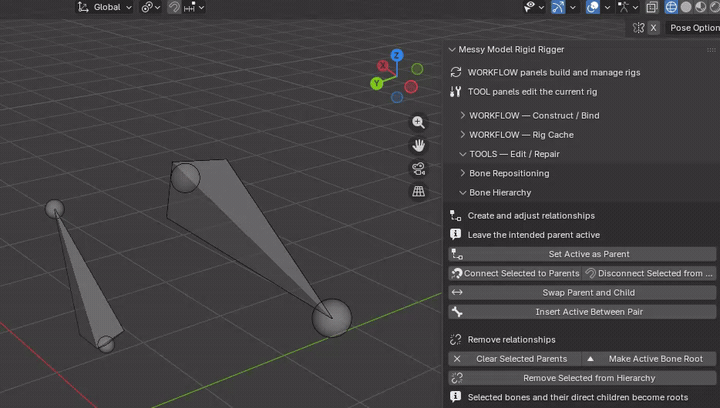Image resolution: width=720 pixels, height=408 pixels.
Task: Click the 'Create and adjust relationships' label
Action: pyautogui.click(x=531, y=216)
